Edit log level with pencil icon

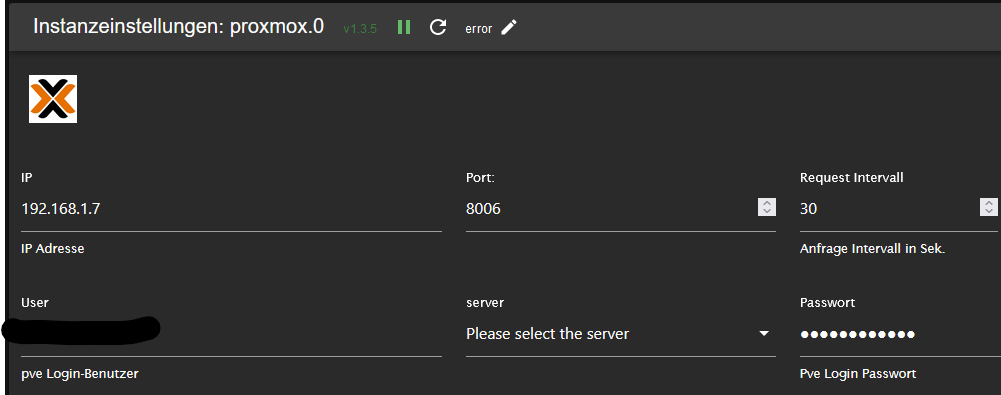click(x=509, y=27)
